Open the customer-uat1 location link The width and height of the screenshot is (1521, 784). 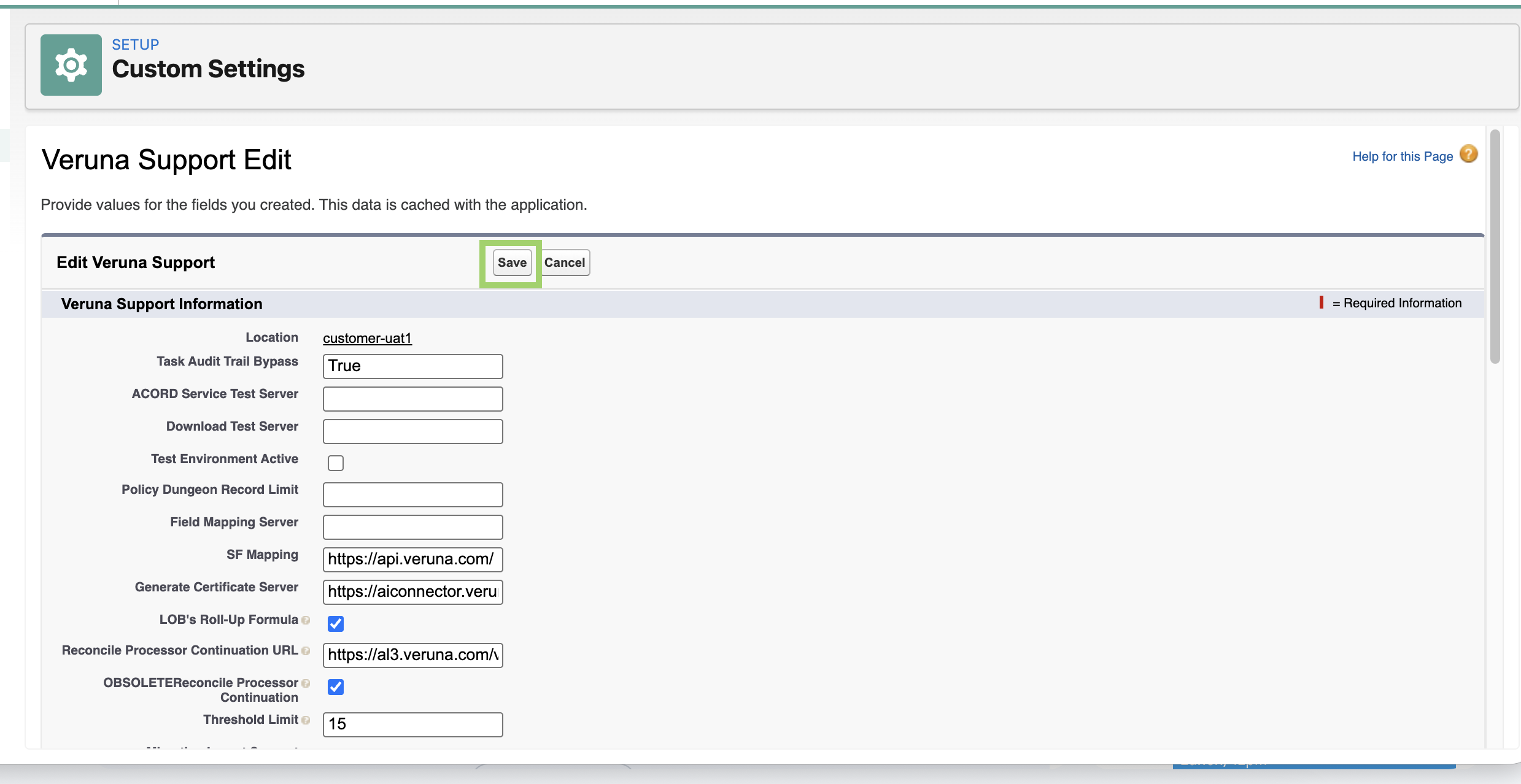[367, 338]
